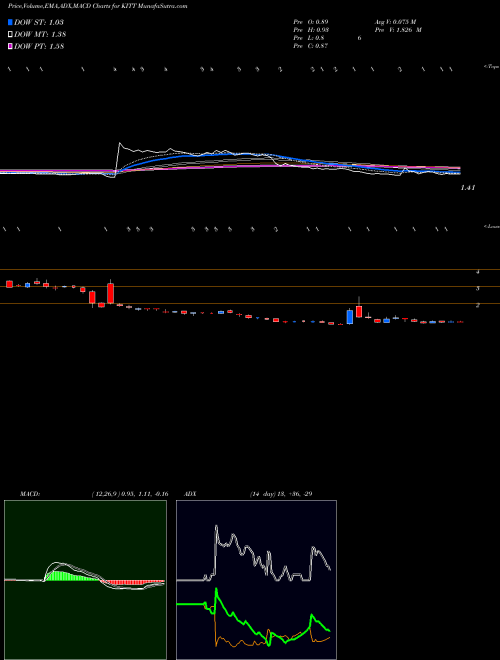500x660 pixels.
Task: Click the 'MACD:' panel heading
Action: click(30, 494)
